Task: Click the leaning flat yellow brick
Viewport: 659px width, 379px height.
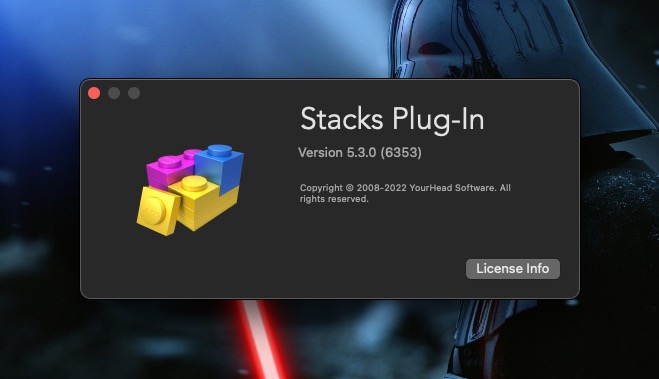Action: tap(158, 211)
